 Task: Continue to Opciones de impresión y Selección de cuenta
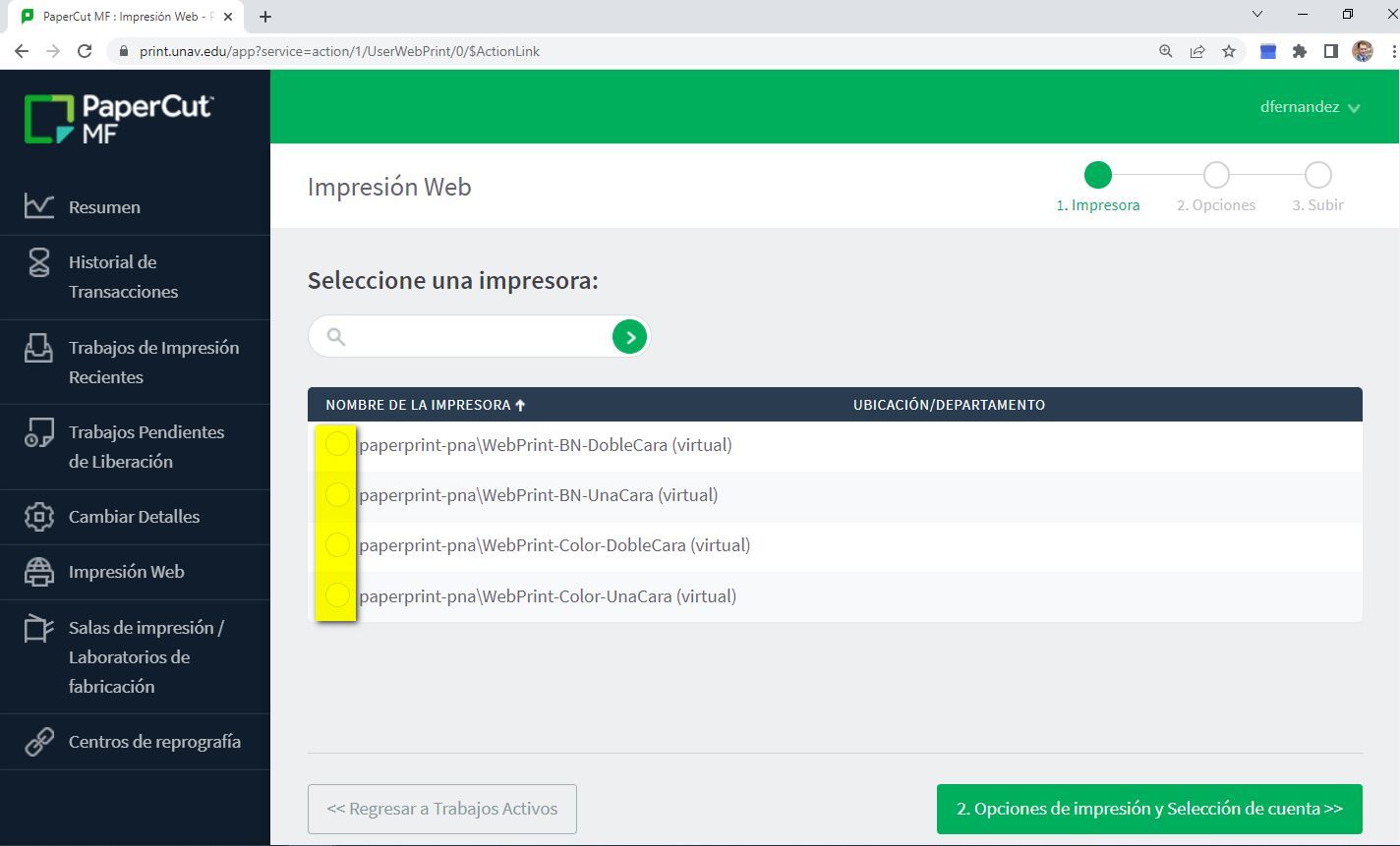pos(1149,809)
